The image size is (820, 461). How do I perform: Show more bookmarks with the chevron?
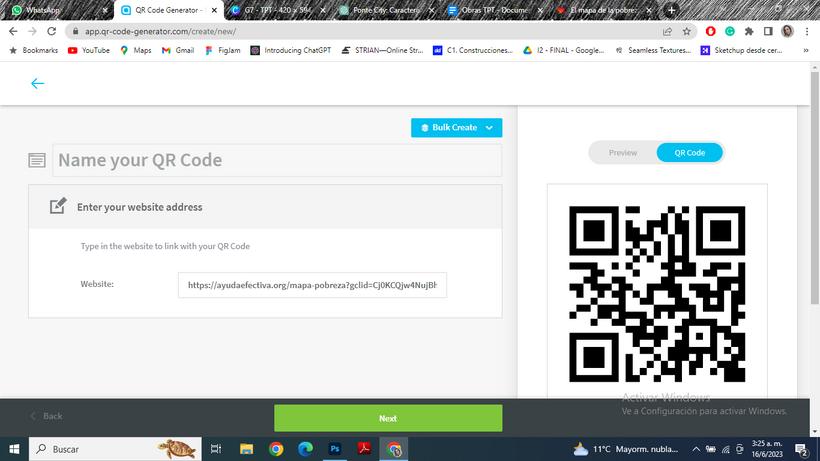pos(806,50)
